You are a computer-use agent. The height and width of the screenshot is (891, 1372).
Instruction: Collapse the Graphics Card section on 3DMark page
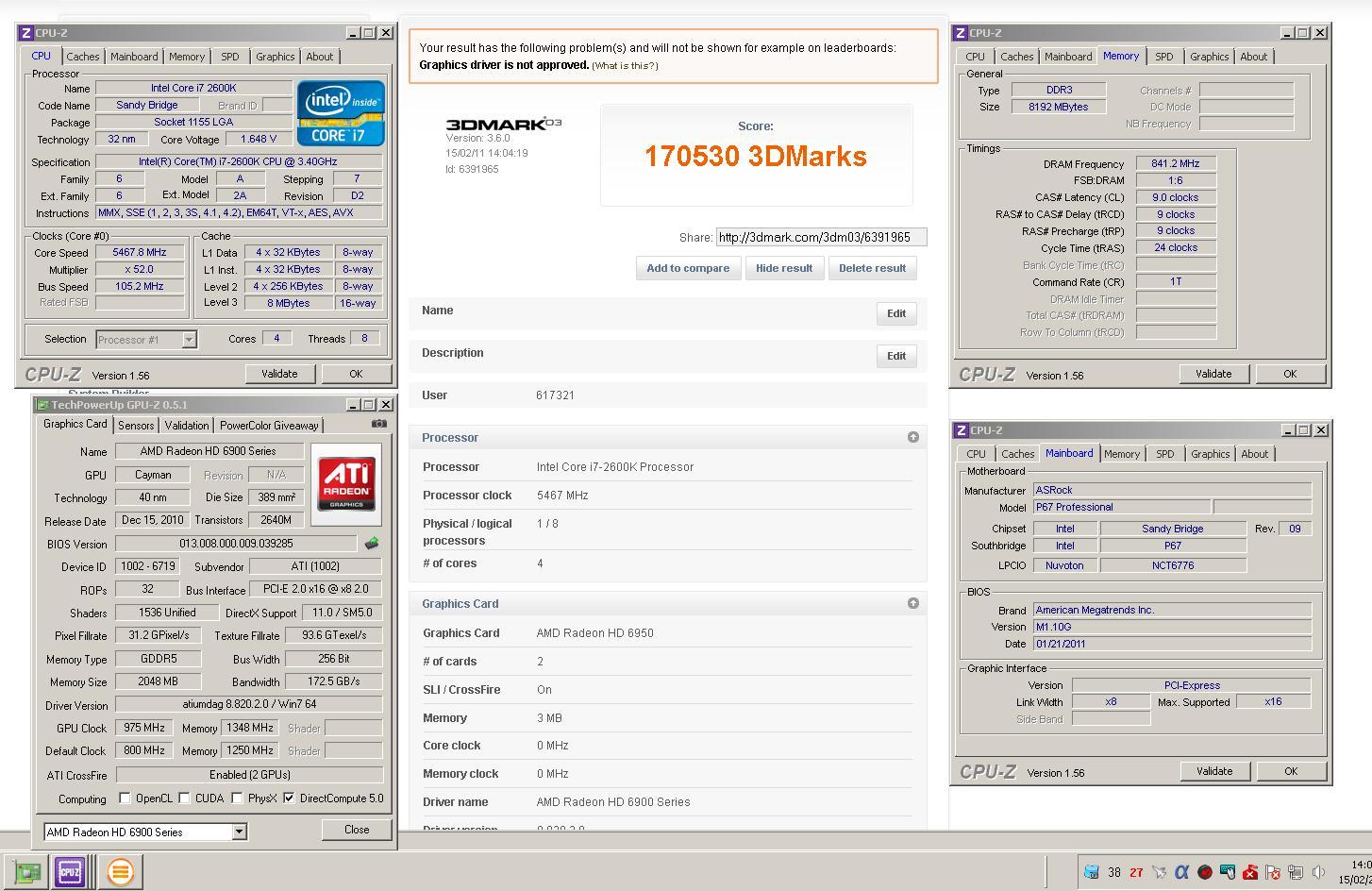[x=912, y=603]
